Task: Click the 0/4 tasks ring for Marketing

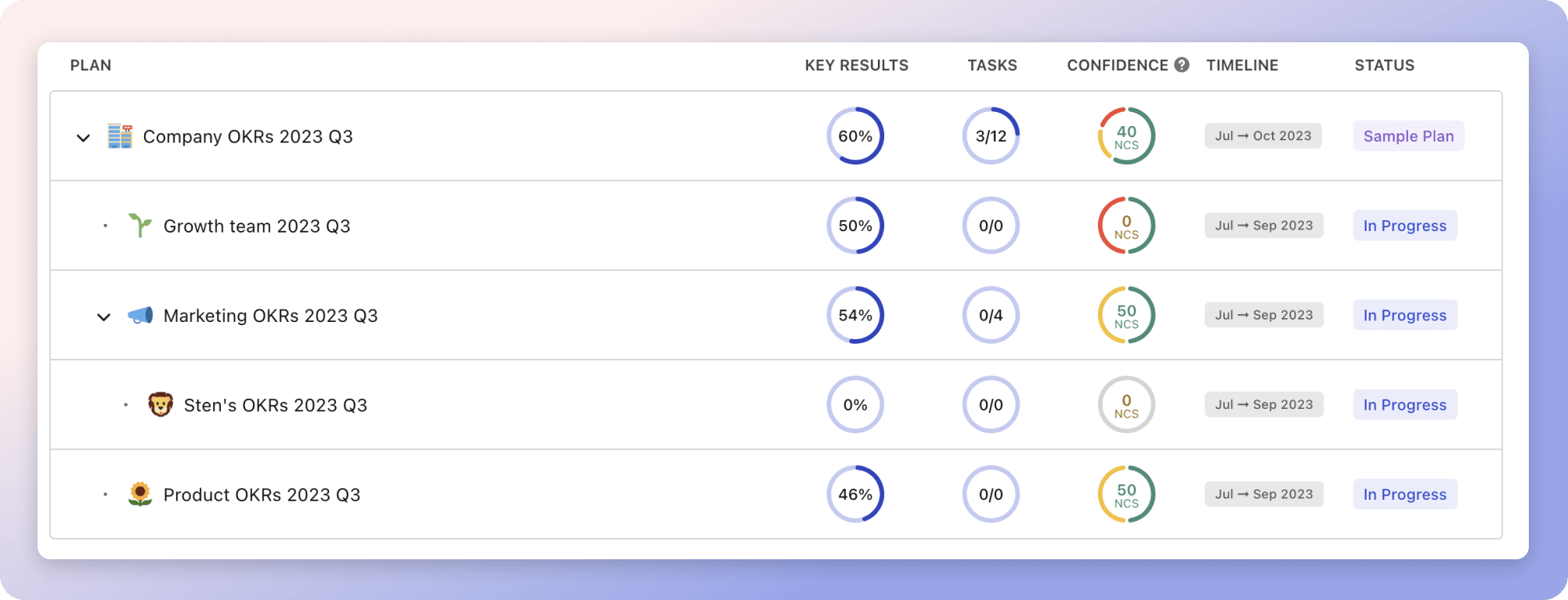Action: click(x=991, y=316)
